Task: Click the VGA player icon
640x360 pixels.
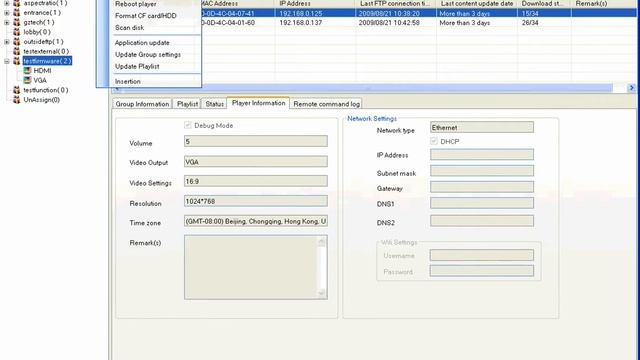Action: click(27, 80)
